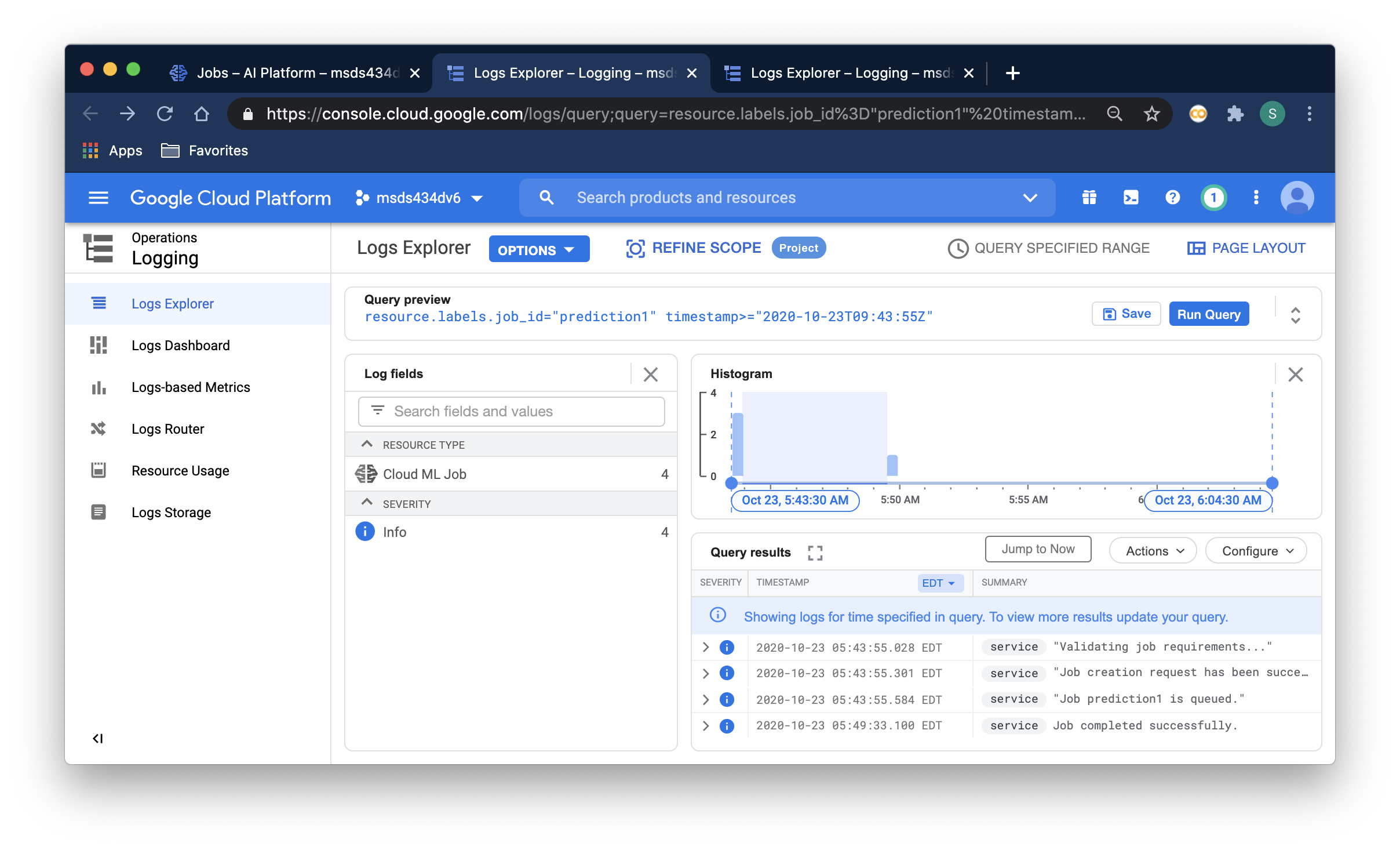Activate the Cloud Shell terminal
Screen dimensions: 1400x850
coord(1130,198)
